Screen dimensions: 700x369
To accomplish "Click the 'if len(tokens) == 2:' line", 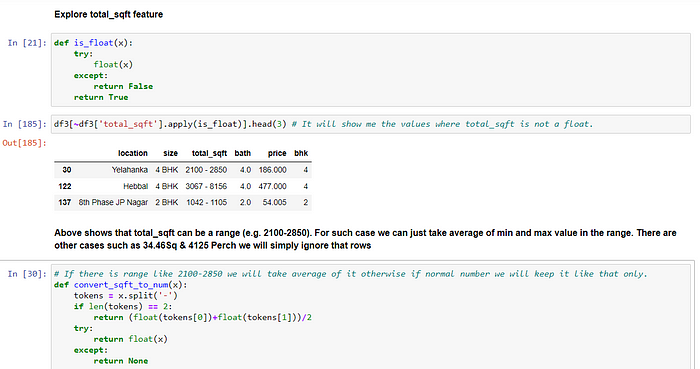I will [123, 307].
